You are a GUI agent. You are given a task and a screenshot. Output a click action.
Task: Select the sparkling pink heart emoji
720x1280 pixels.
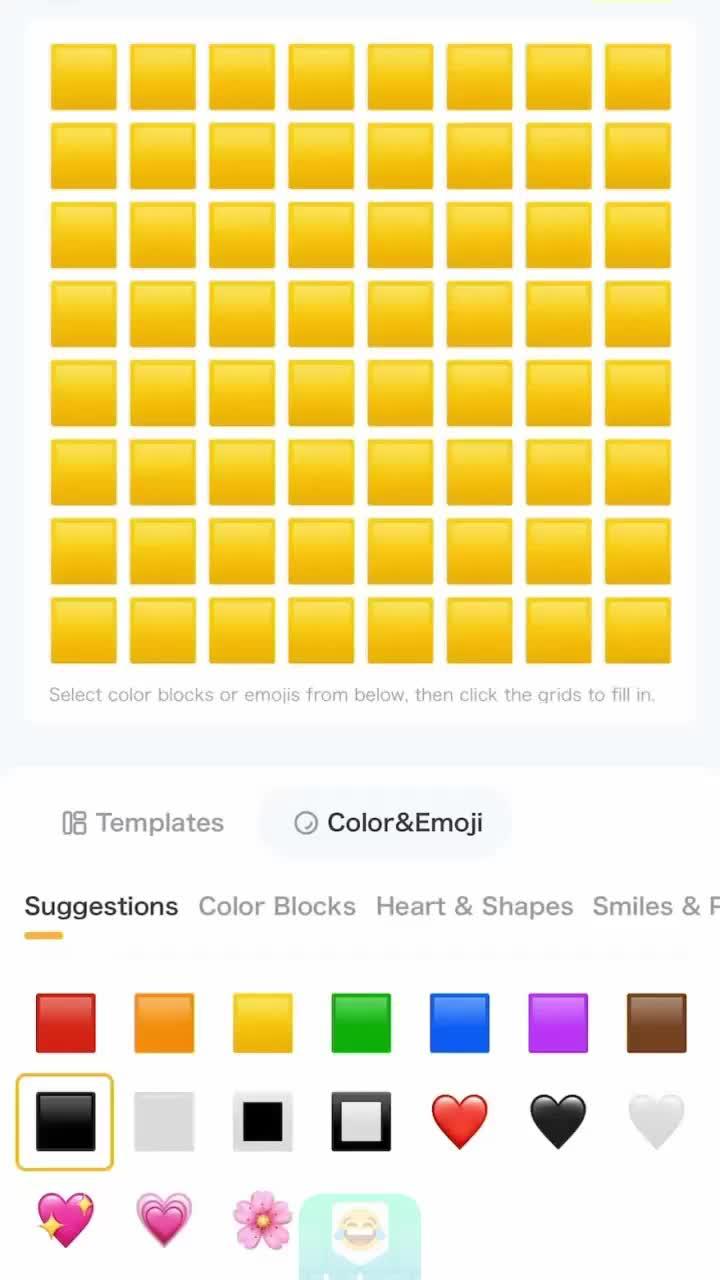tap(65, 1220)
